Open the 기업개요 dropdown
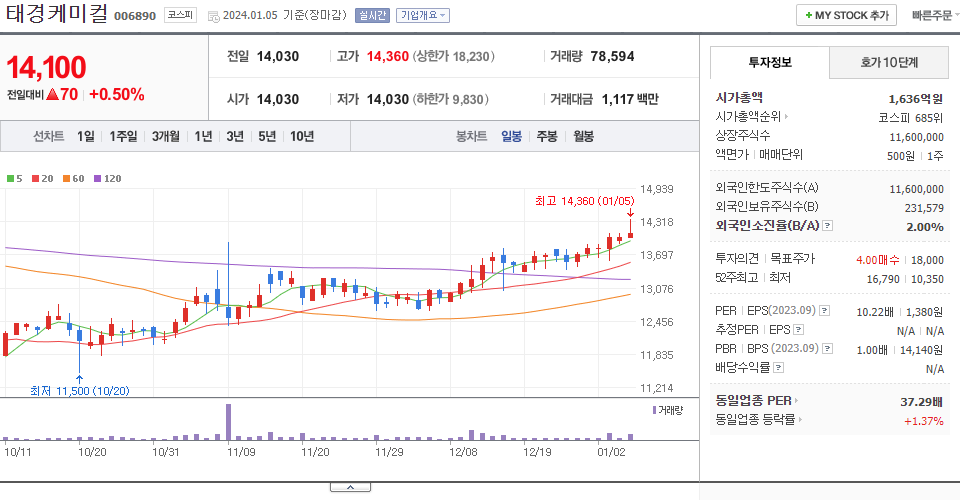960x500 pixels. [422, 15]
